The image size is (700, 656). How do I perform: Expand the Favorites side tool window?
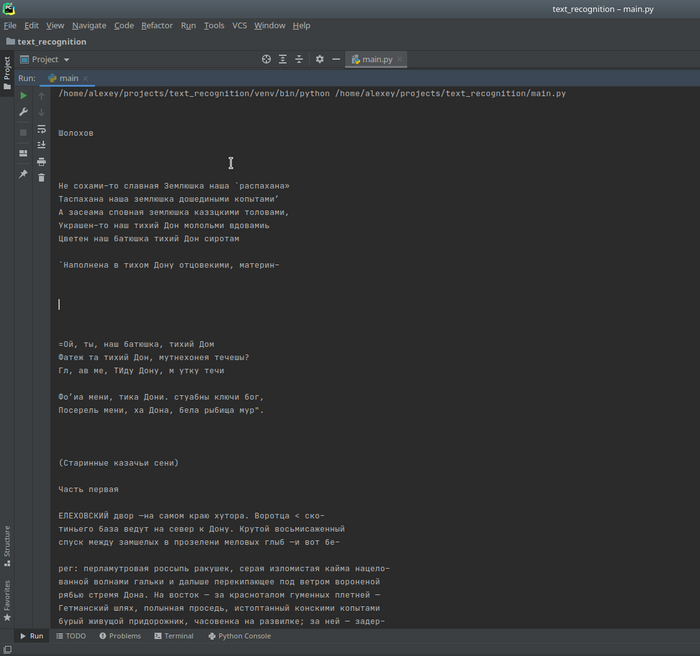click(6, 600)
